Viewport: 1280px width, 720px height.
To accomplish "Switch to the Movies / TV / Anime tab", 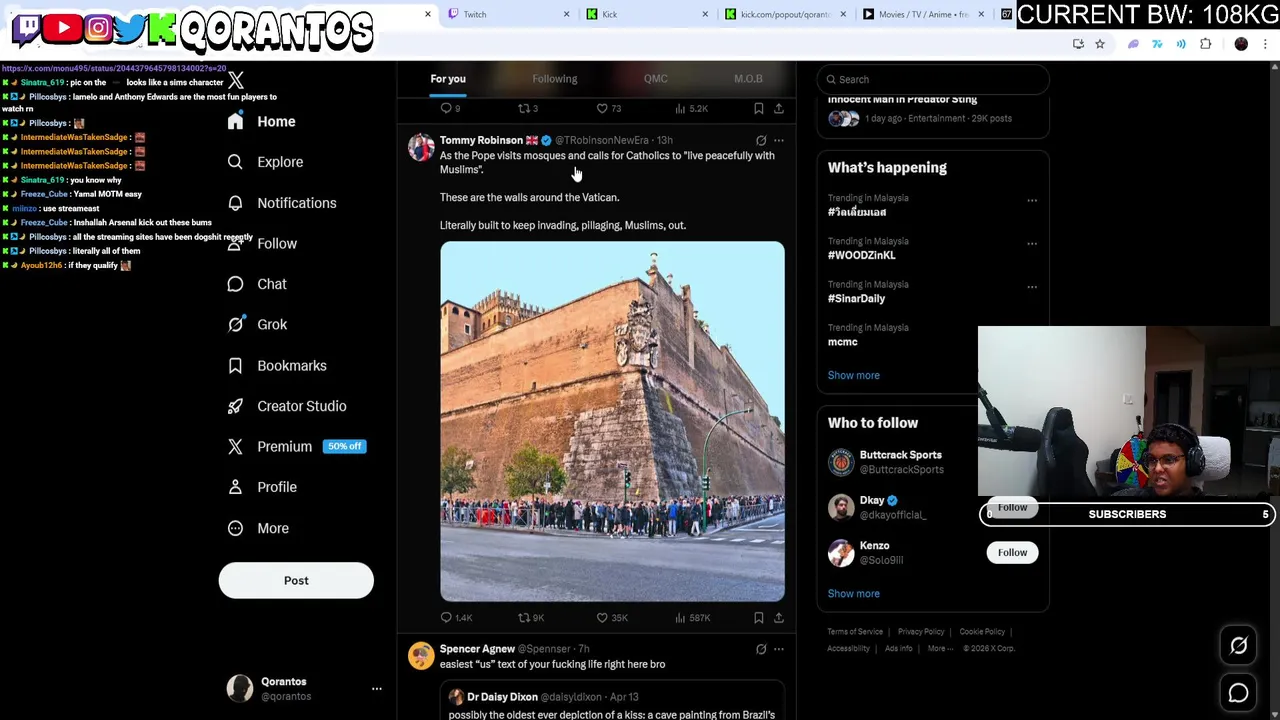I will click(921, 14).
